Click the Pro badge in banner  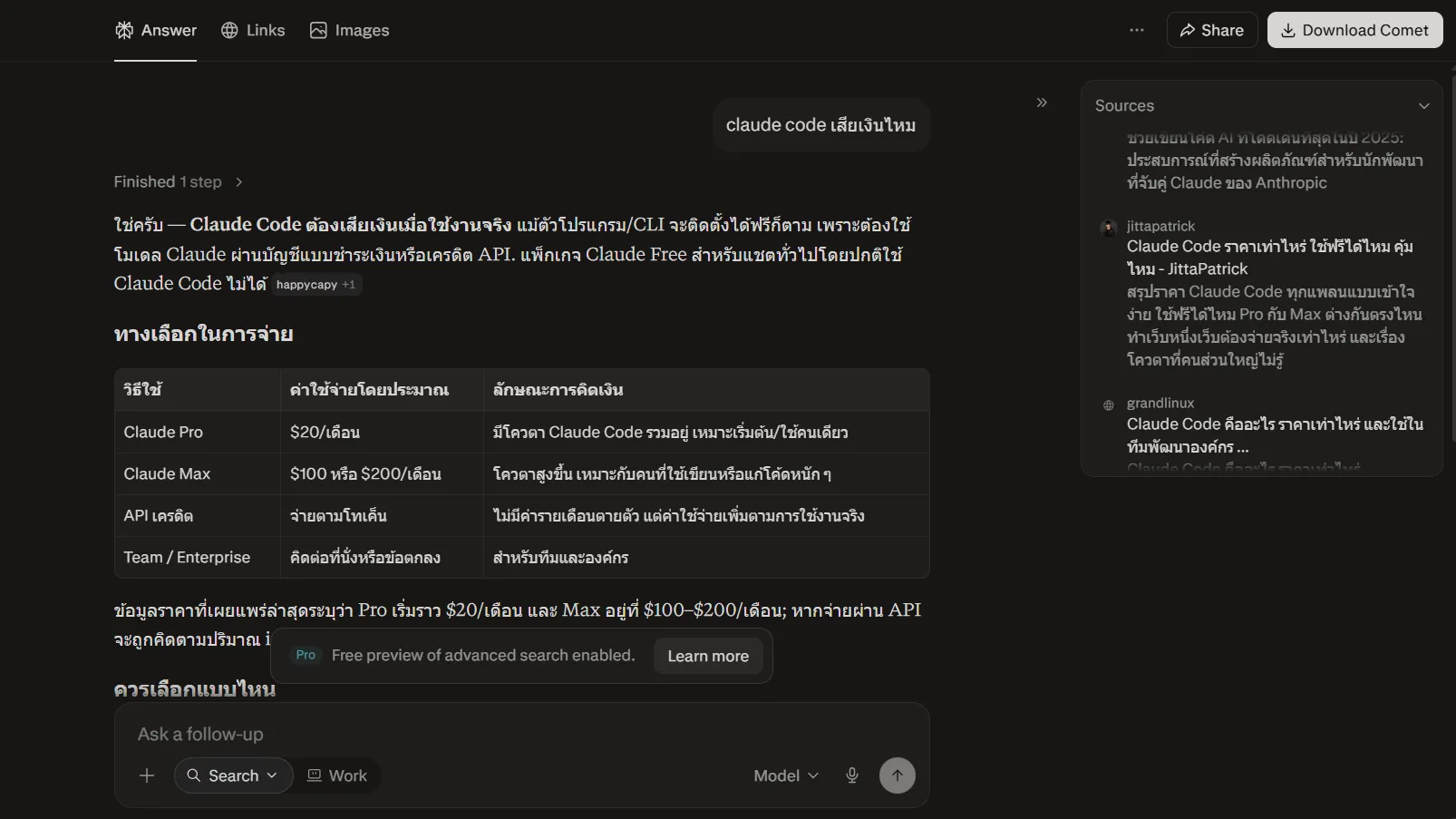[306, 655]
